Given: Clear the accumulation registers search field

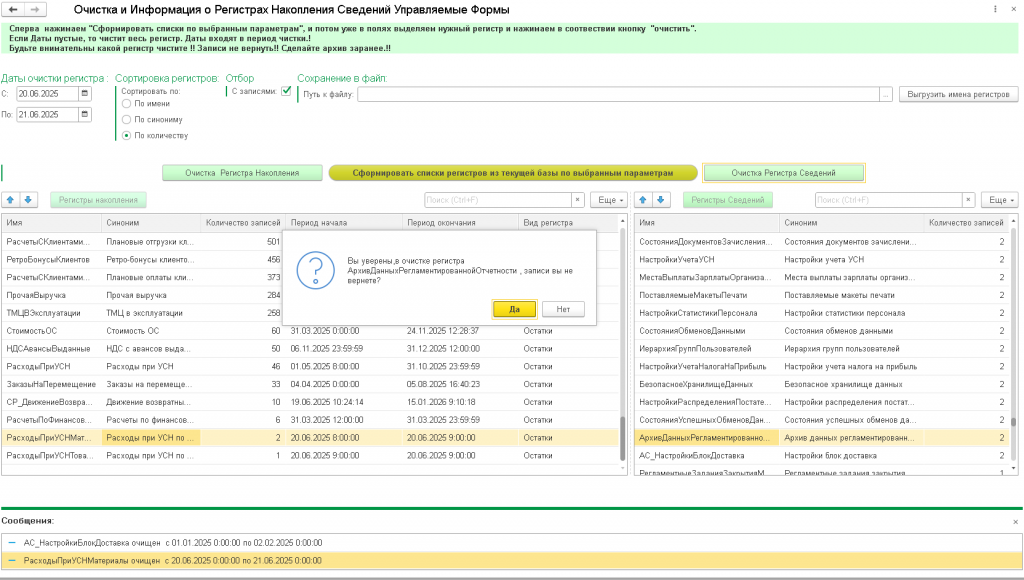Looking at the screenshot, I should tap(576, 200).
